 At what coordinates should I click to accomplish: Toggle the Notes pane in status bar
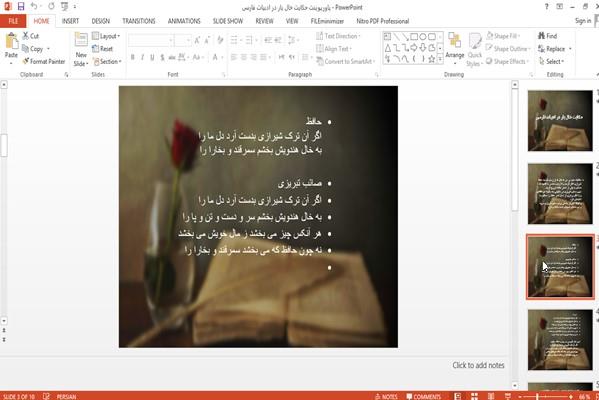[x=386, y=397]
